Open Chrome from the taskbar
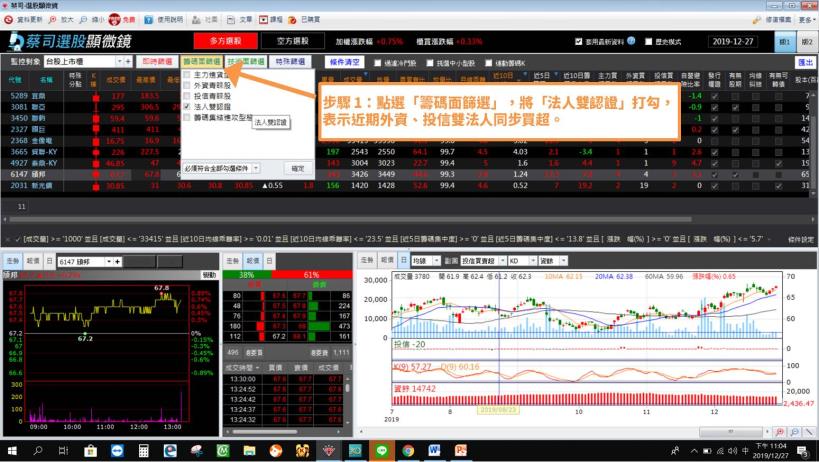The height and width of the screenshot is (462, 819). pyautogui.click(x=408, y=451)
